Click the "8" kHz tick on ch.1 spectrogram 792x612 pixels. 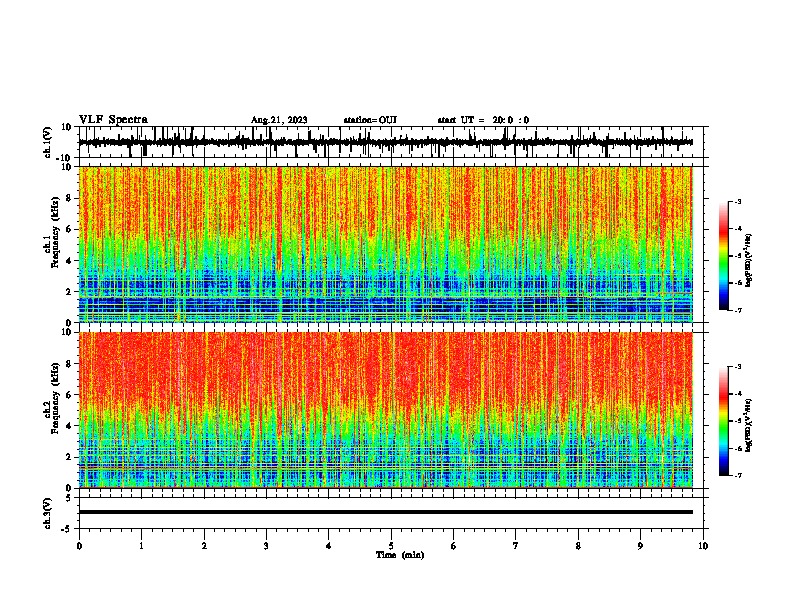[69, 198]
